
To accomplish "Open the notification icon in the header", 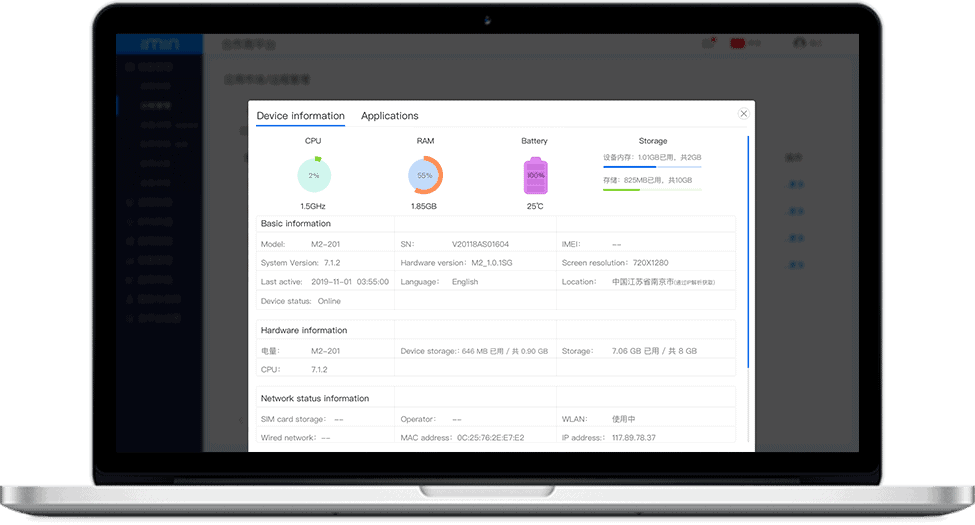I will (x=709, y=43).
